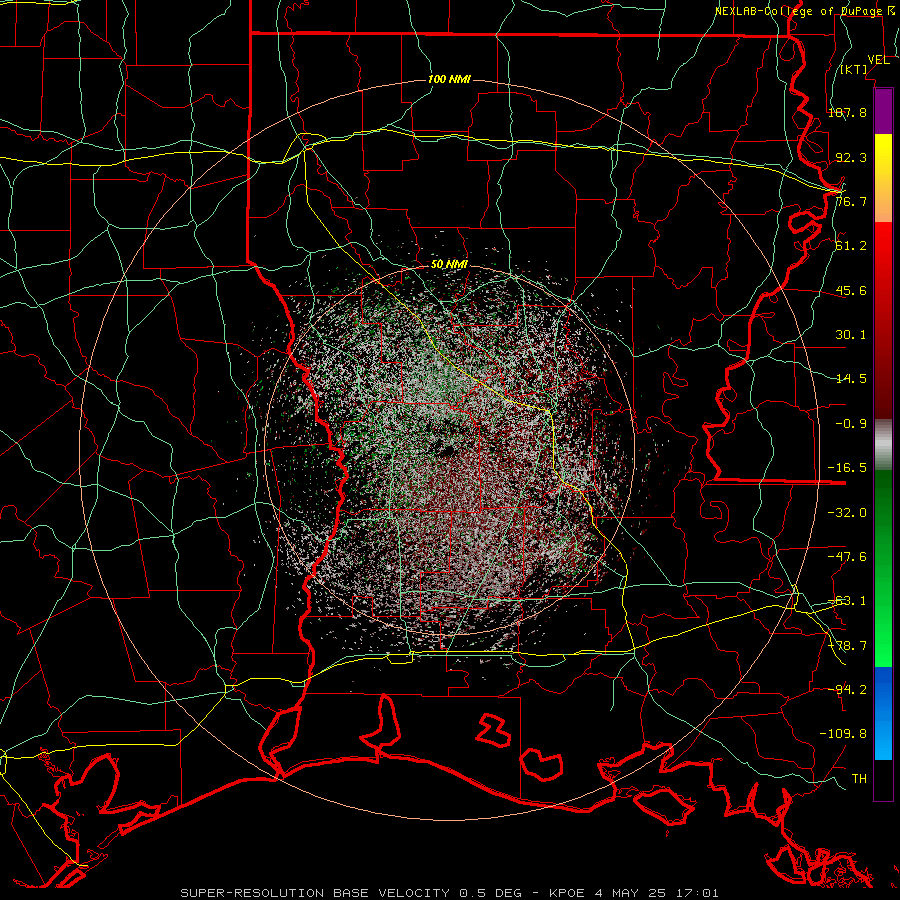This screenshot has height=900, width=900.
Task: Click the -47.6 velocity scale value
Action: tap(847, 557)
